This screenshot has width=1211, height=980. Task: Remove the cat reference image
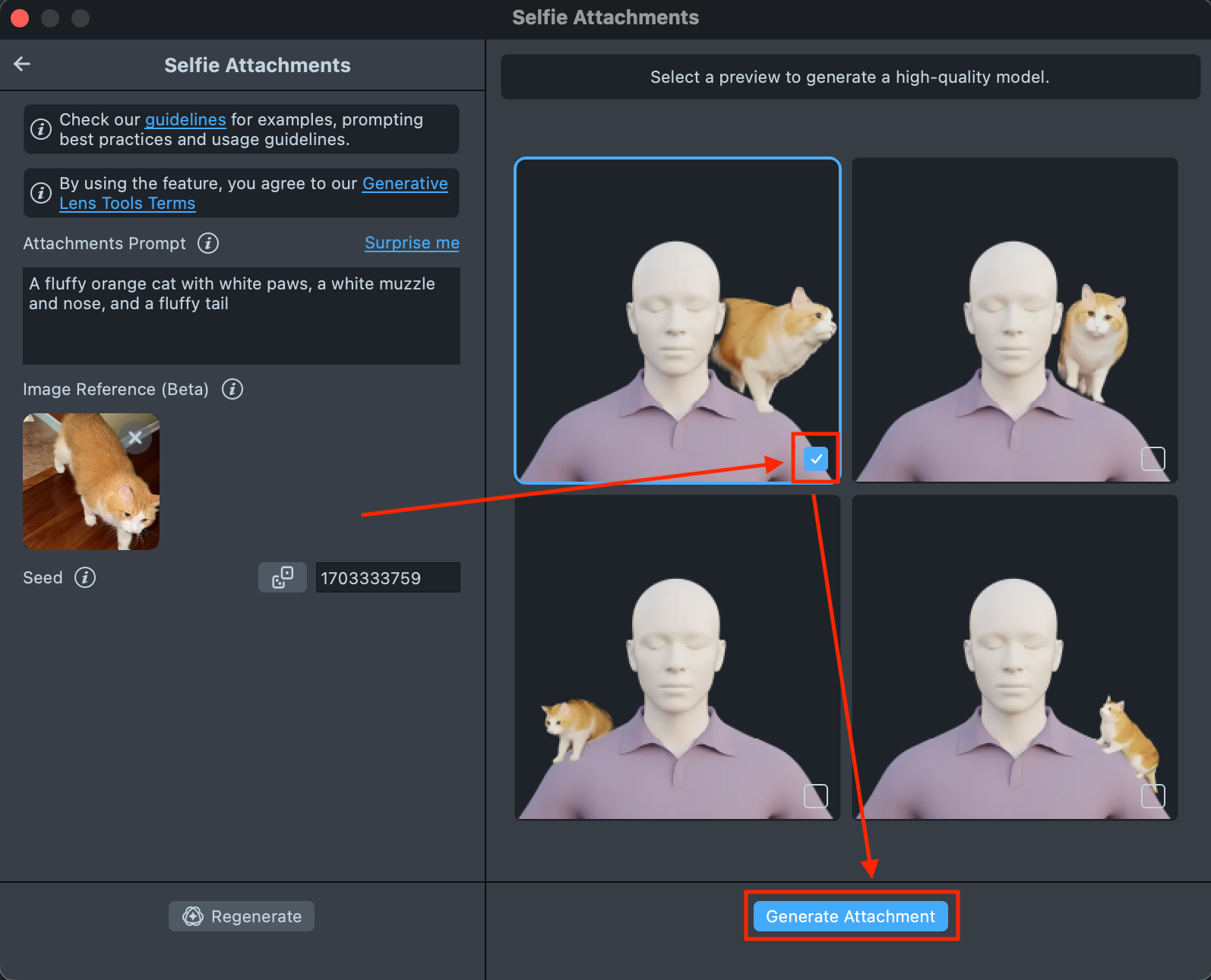click(135, 438)
